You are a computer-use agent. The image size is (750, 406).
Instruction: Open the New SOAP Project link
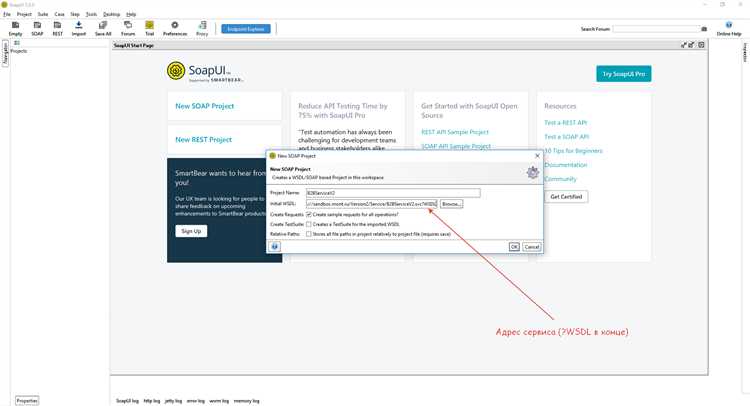205,106
